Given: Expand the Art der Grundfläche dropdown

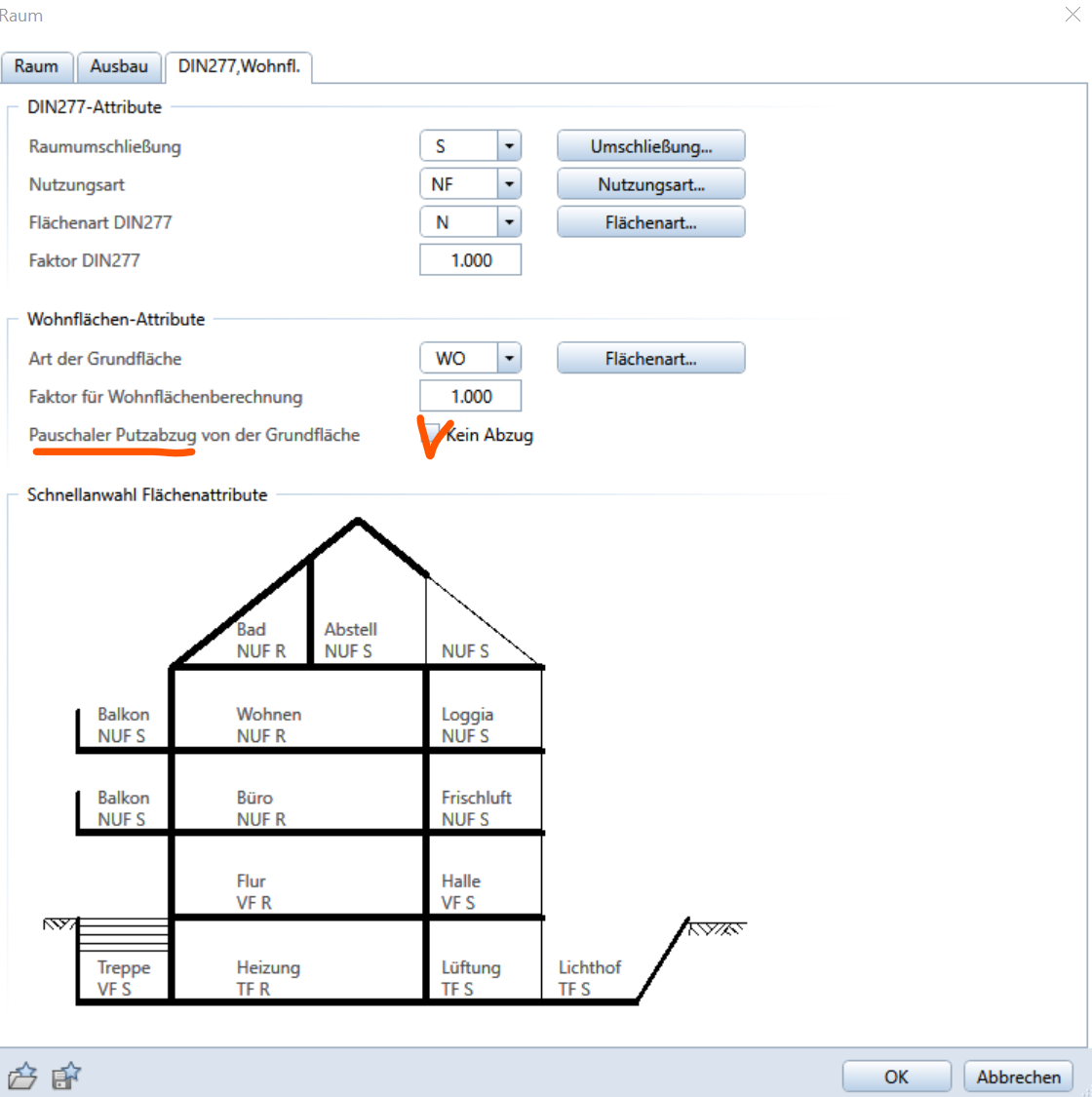Looking at the screenshot, I should tap(509, 359).
